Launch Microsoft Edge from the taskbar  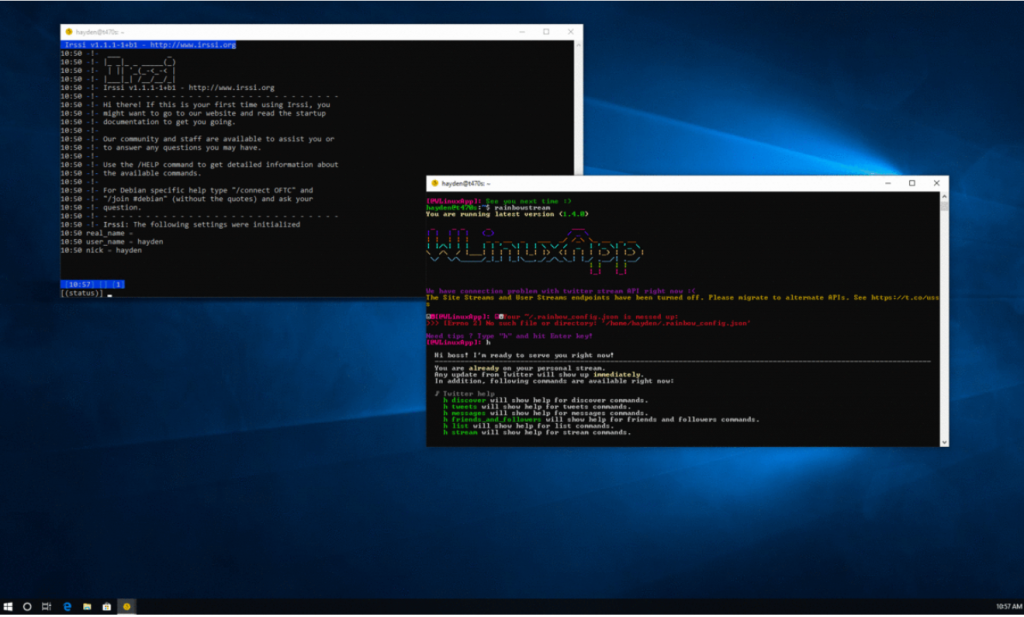click(x=67, y=605)
